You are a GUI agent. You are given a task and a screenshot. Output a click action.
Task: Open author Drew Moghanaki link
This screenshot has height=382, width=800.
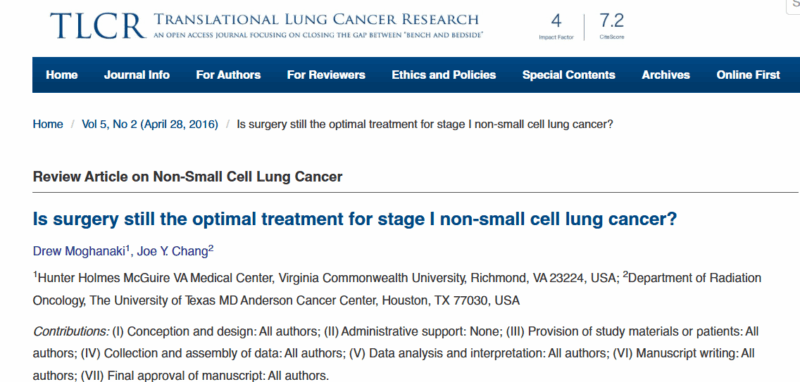click(x=82, y=251)
